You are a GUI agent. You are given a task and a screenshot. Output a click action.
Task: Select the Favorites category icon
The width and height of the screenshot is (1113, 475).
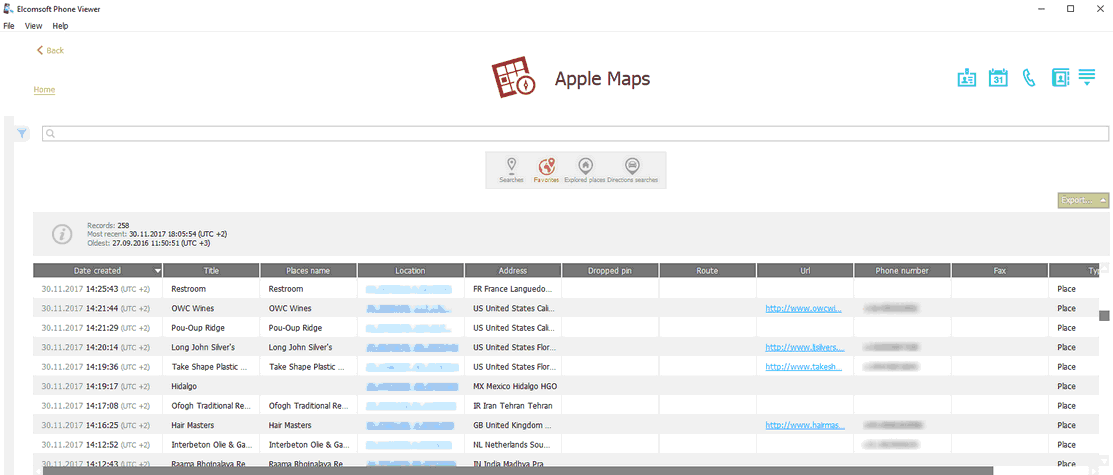(546, 169)
